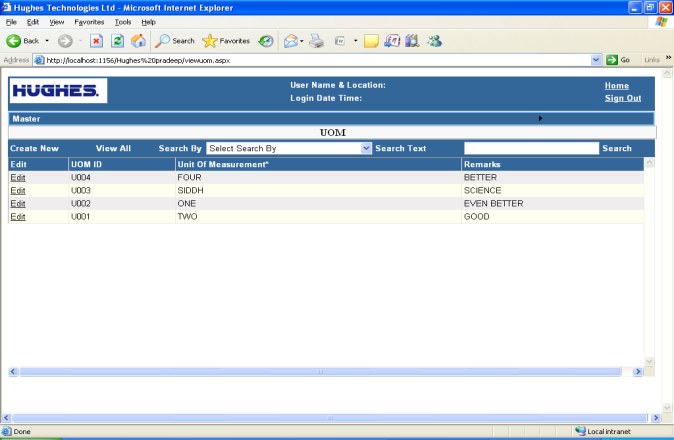Click the Create New link

tap(34, 148)
